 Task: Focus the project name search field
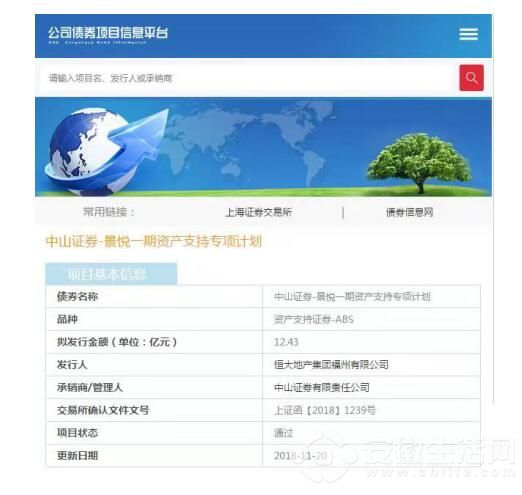pyautogui.click(x=247, y=78)
